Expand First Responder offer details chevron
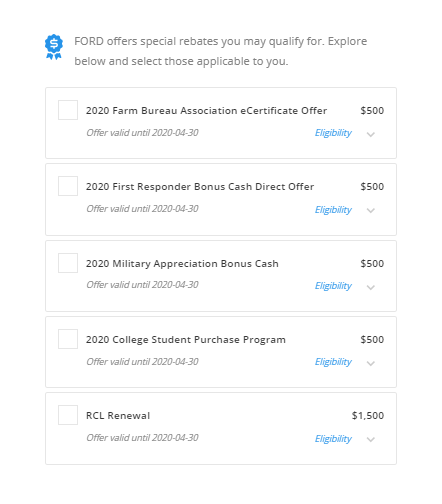The height and width of the screenshot is (504, 442). coord(371,210)
